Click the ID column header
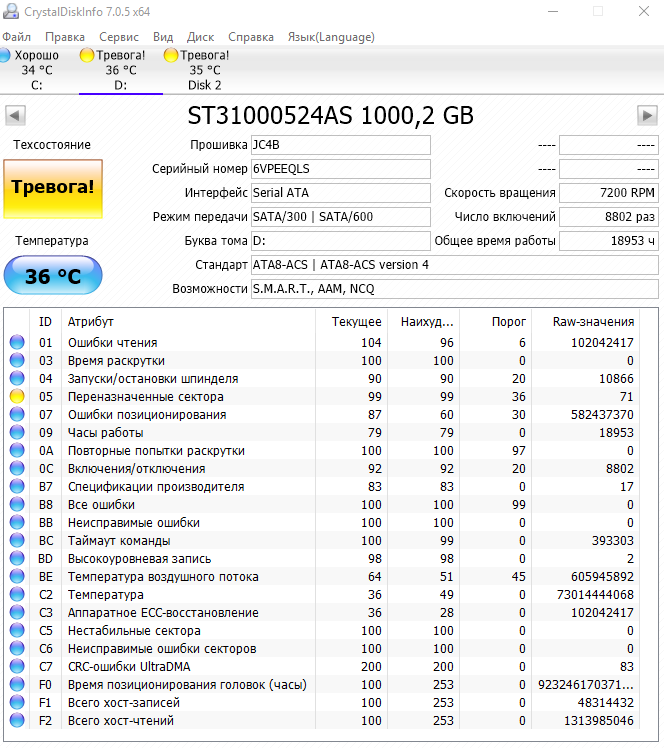Viewport: 664px width, 748px height. [x=45, y=322]
